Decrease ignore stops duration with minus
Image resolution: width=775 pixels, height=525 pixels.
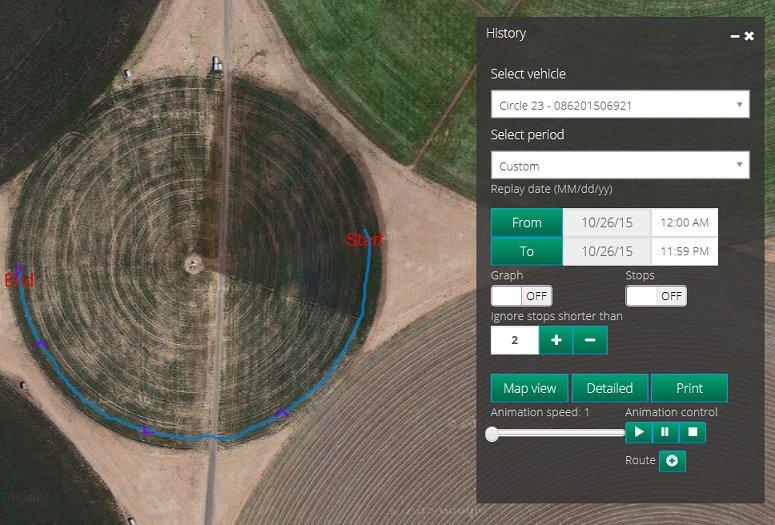[x=590, y=340]
